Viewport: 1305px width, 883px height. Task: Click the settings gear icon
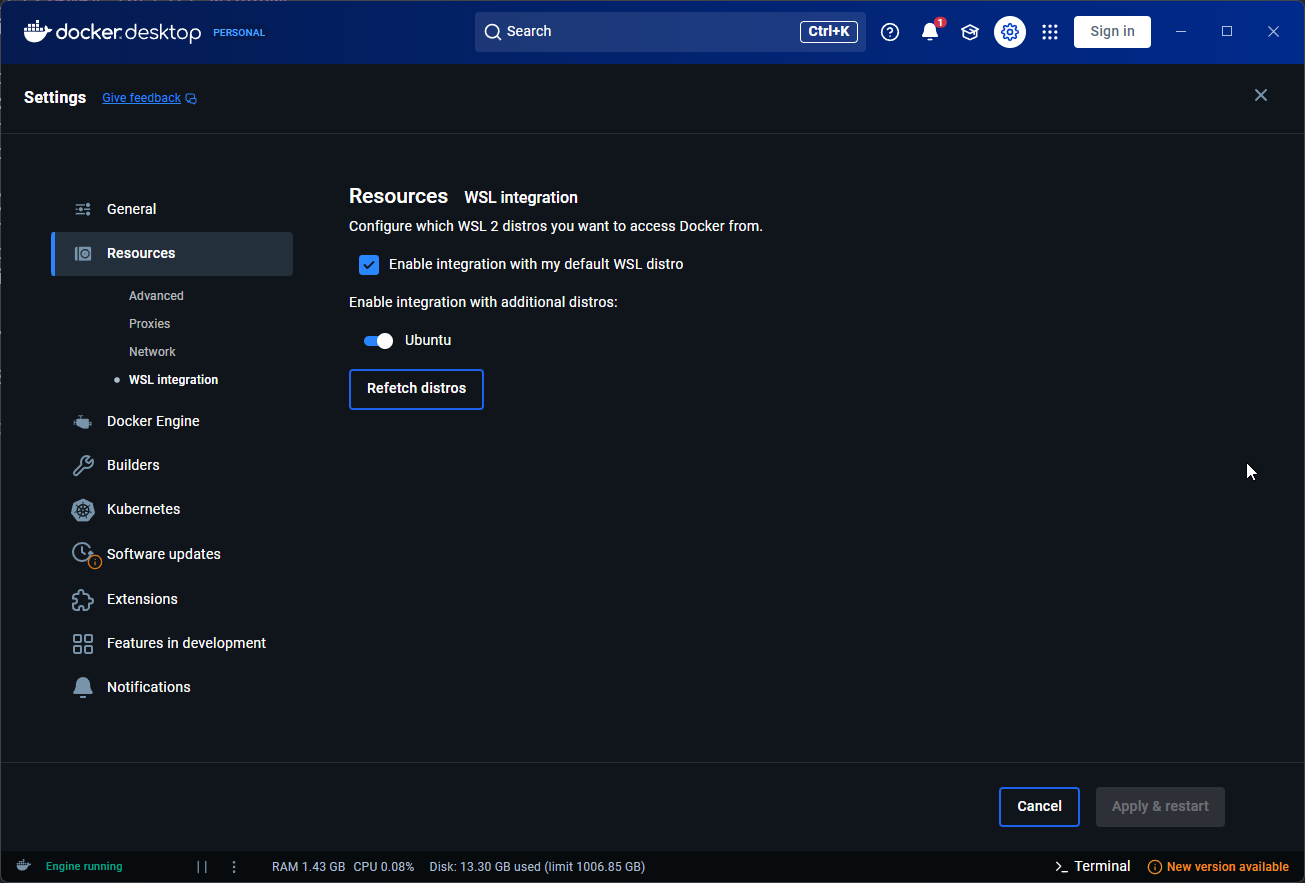pyautogui.click(x=1010, y=32)
